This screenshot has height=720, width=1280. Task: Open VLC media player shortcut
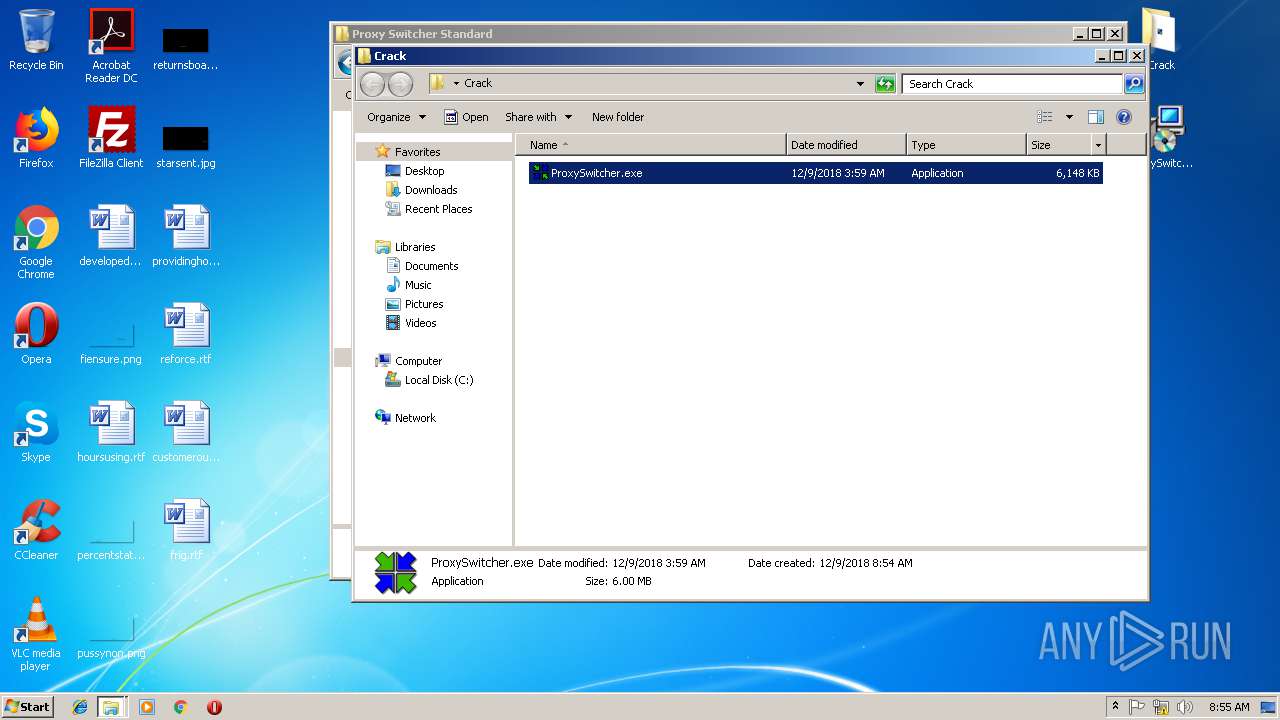pyautogui.click(x=36, y=634)
